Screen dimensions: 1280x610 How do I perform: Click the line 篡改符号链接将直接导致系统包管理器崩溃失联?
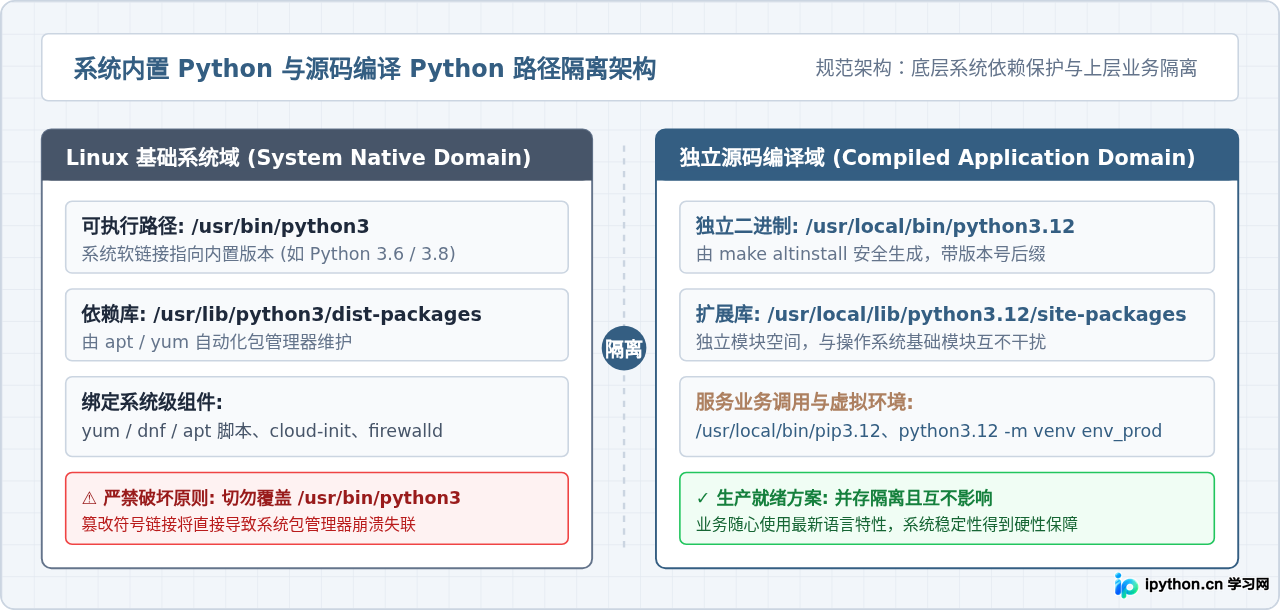coord(249,524)
